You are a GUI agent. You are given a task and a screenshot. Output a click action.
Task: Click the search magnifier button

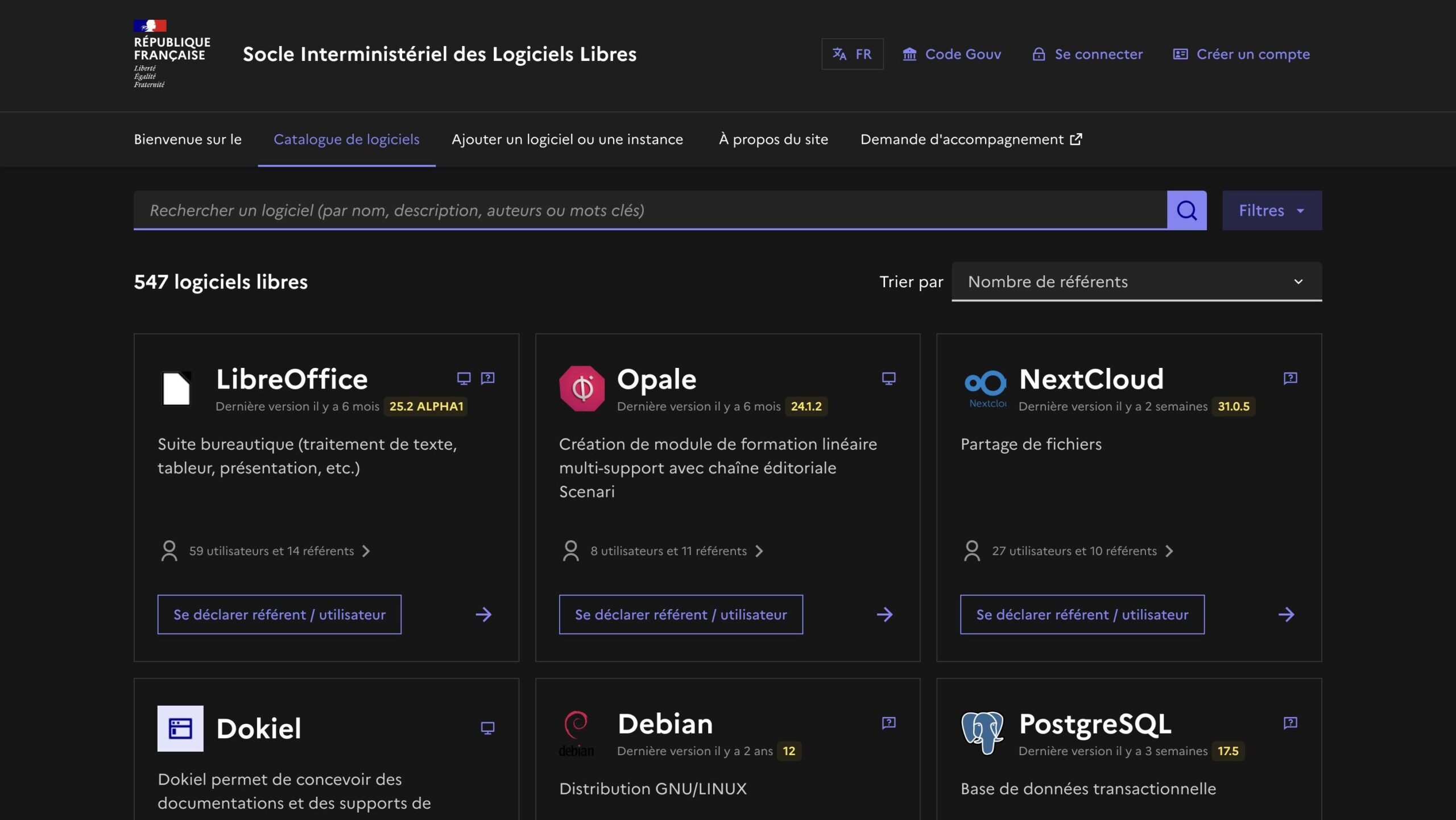click(x=1186, y=210)
